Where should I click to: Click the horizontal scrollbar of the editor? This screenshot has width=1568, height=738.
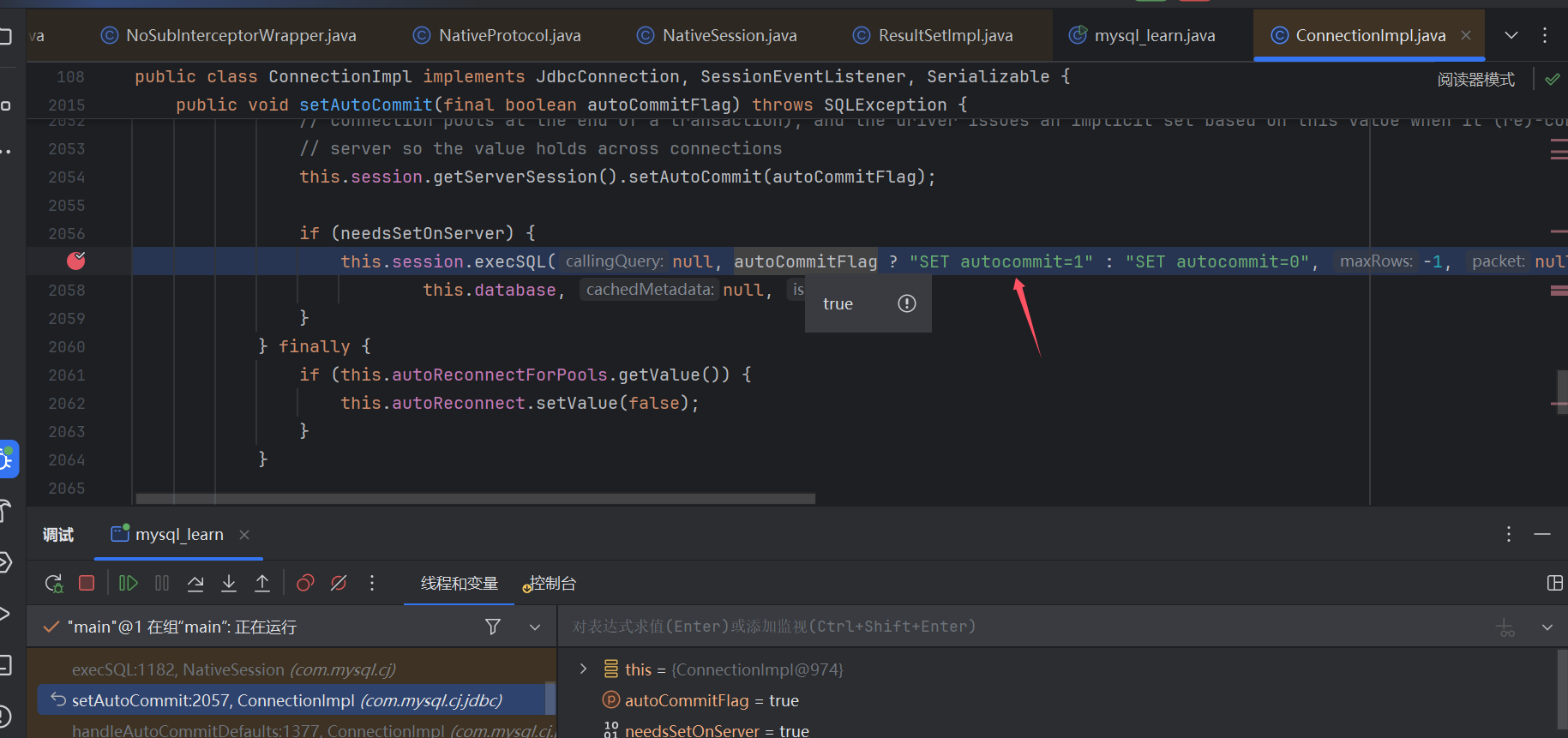[x=476, y=498]
